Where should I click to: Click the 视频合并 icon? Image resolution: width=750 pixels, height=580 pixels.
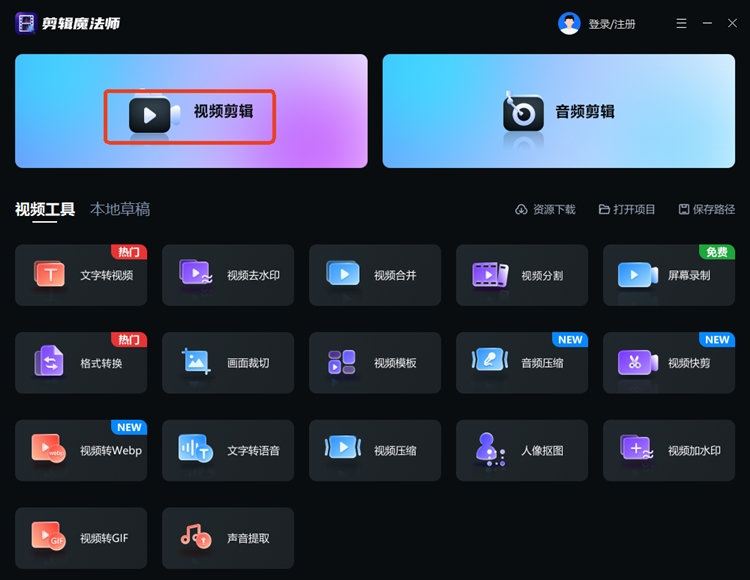tap(342, 273)
